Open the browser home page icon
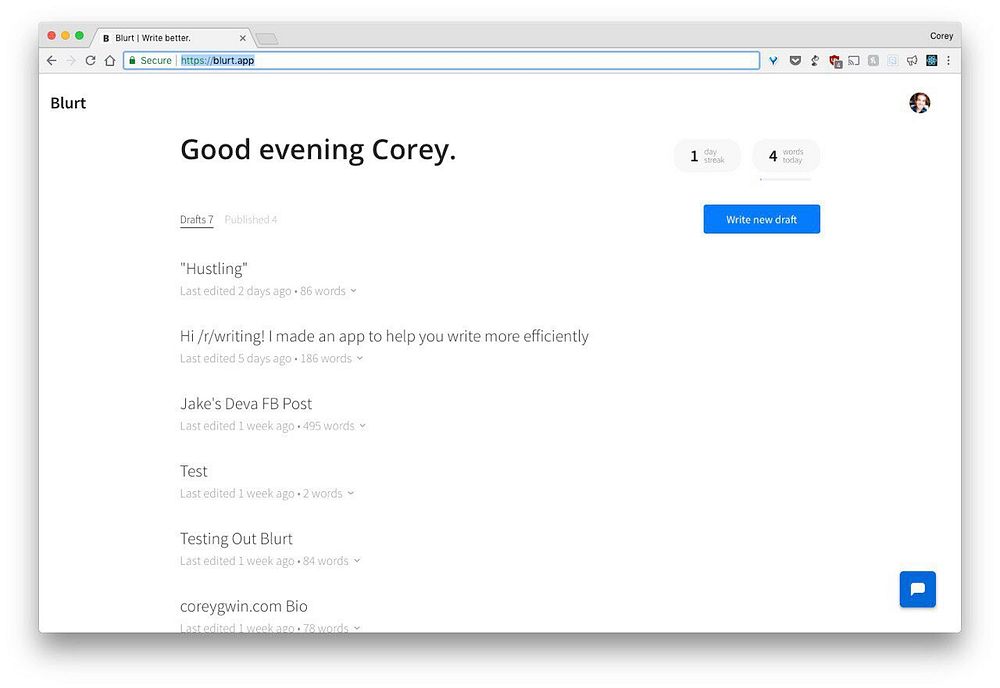The image size is (1000, 688). click(110, 61)
